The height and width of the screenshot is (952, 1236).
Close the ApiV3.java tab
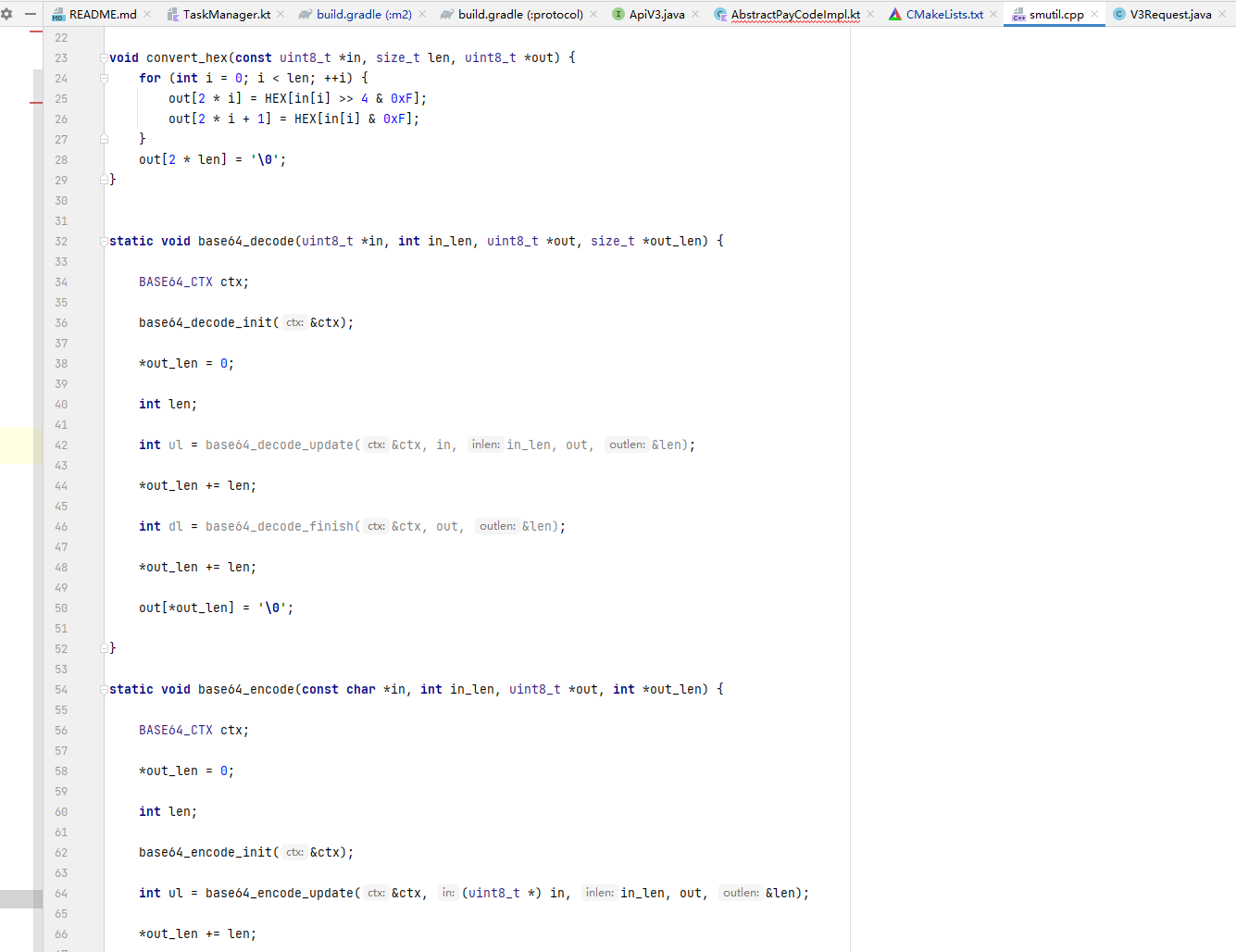695,14
